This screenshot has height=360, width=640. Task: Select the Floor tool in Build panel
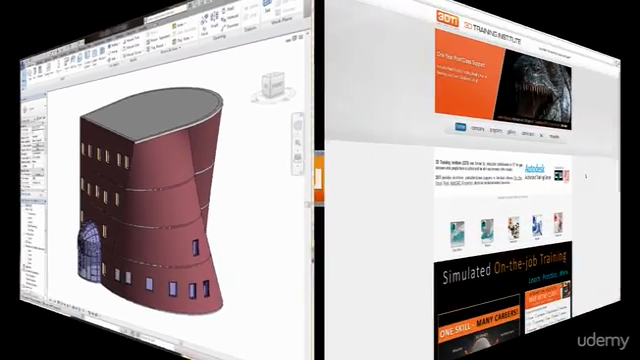click(x=80, y=60)
